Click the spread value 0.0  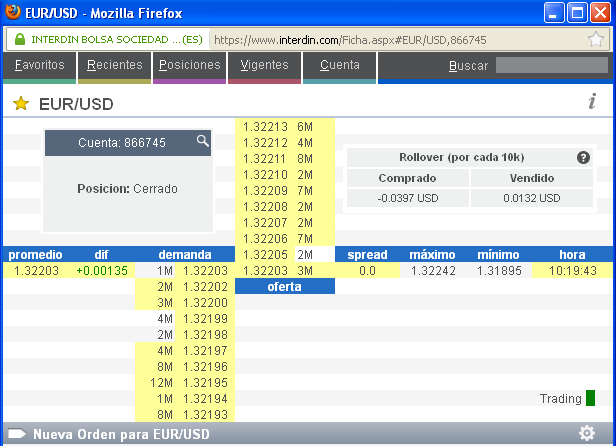click(x=367, y=271)
